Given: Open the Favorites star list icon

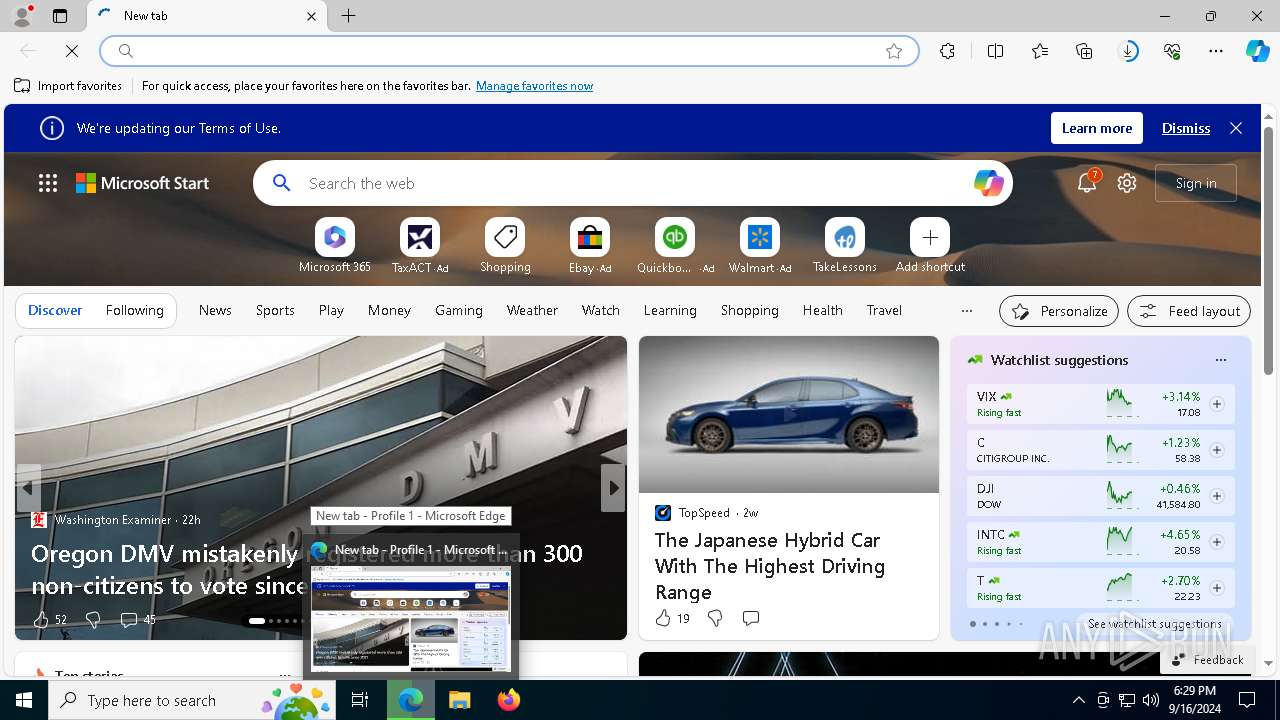Looking at the screenshot, I should pos(1040,51).
